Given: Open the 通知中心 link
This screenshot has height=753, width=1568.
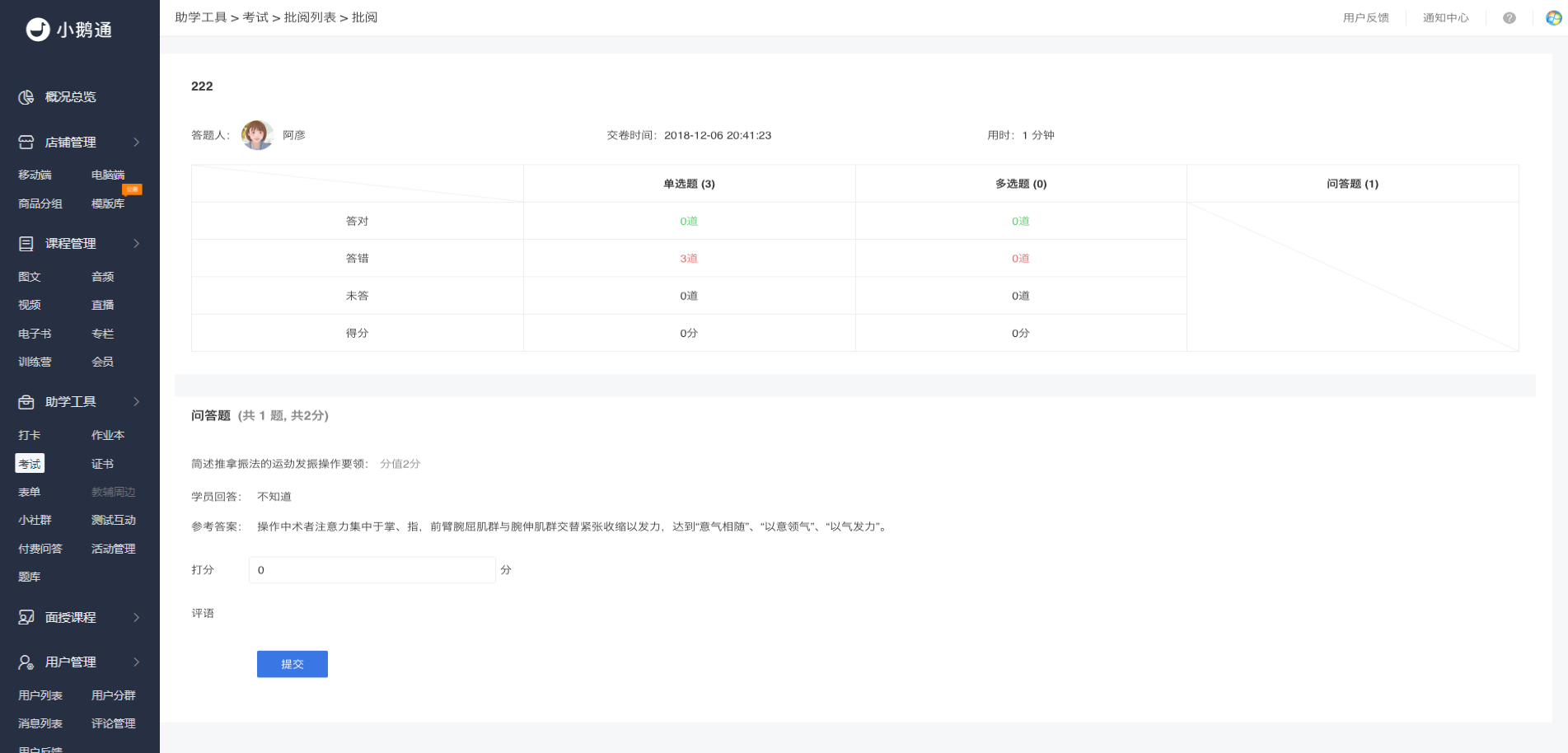Looking at the screenshot, I should (x=1446, y=18).
